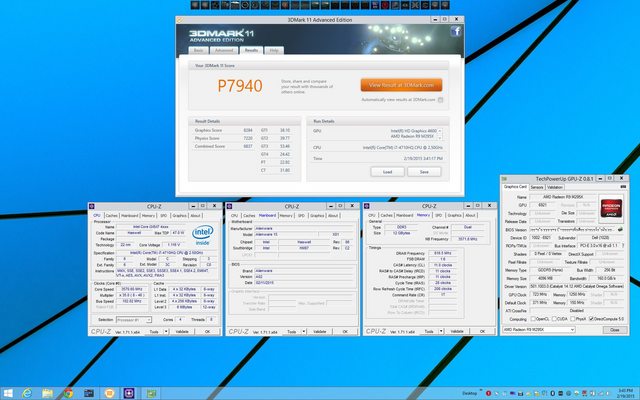The height and width of the screenshot is (400, 640).
Task: Toggle the PhysX checkbox in GPU-Z
Action: pyautogui.click(x=573, y=319)
